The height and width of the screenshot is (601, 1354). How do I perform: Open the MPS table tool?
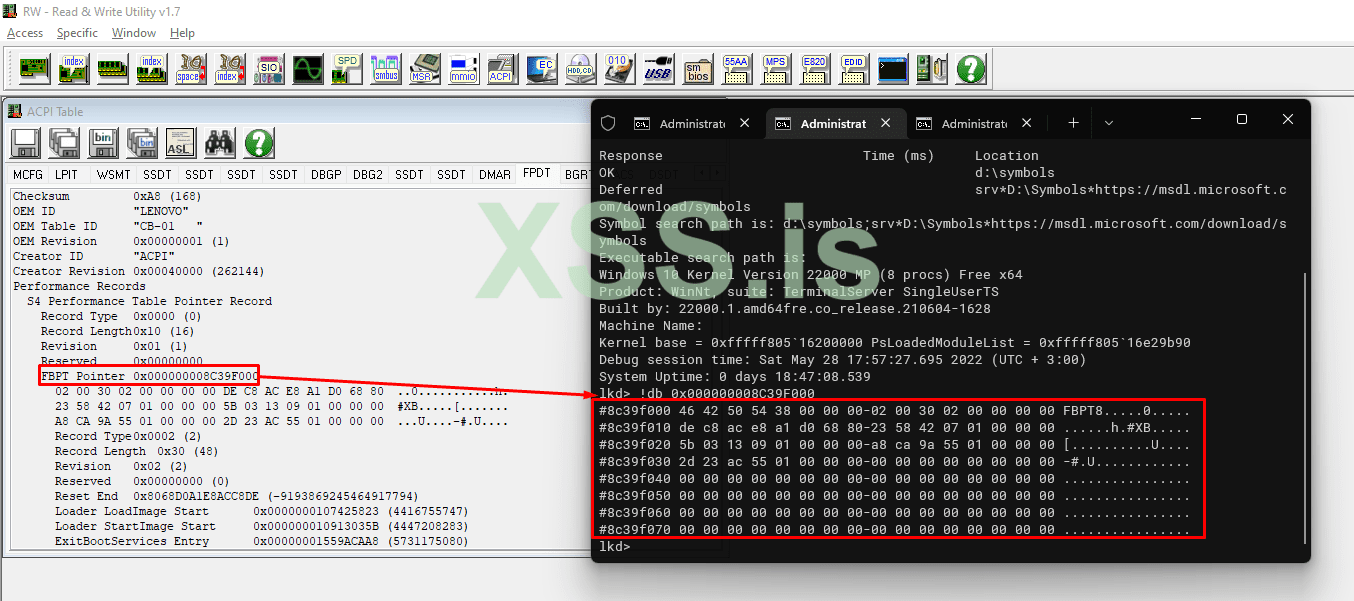point(775,69)
